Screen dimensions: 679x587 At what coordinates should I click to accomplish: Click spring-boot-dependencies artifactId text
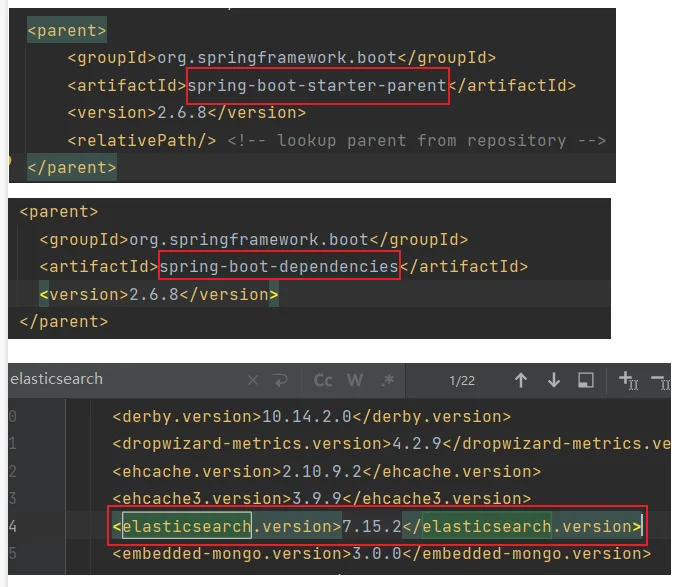(279, 267)
